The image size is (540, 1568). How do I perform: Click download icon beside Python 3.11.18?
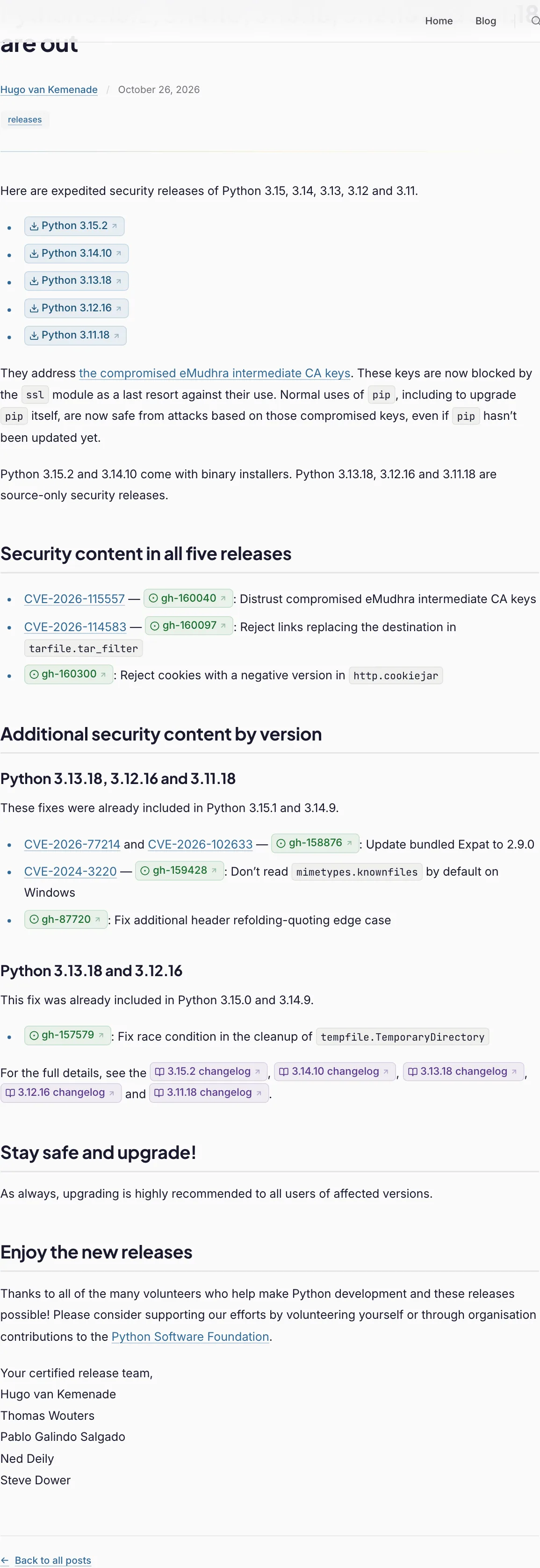(x=34, y=335)
